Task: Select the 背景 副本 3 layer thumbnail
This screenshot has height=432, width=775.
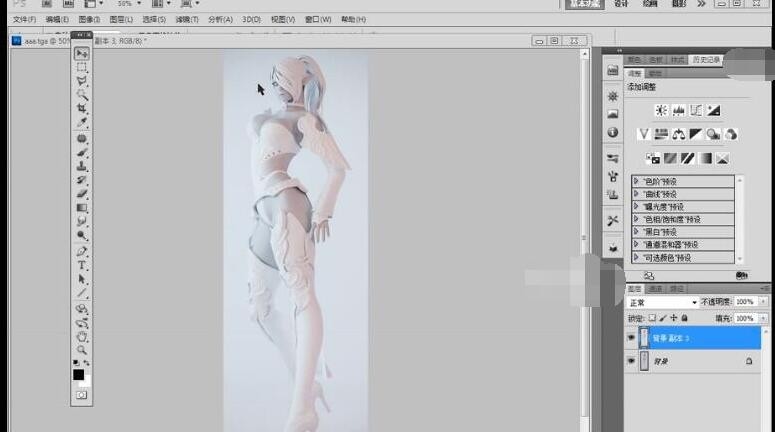Action: pyautogui.click(x=644, y=338)
